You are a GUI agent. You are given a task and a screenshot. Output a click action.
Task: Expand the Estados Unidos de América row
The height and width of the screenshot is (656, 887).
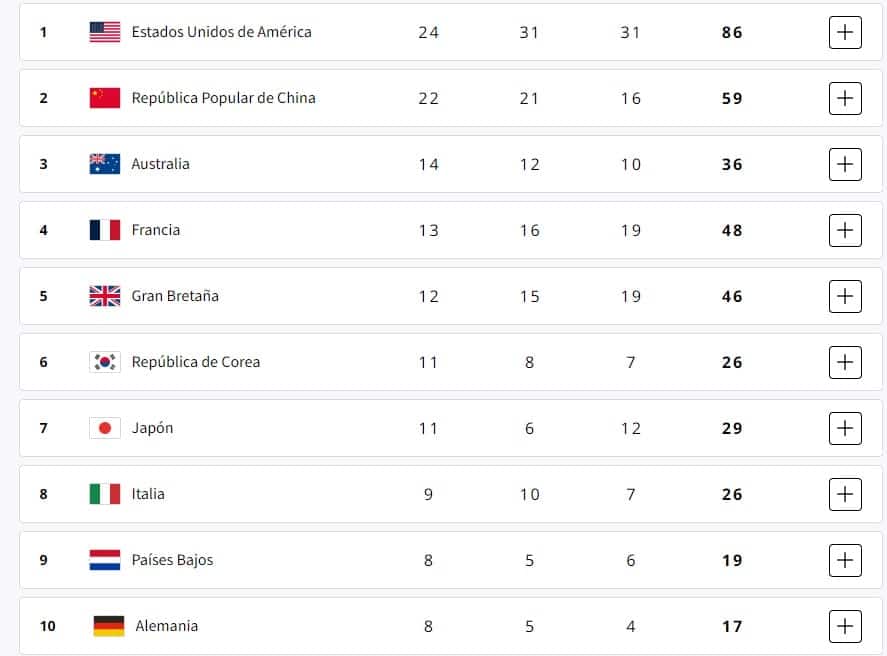(845, 32)
